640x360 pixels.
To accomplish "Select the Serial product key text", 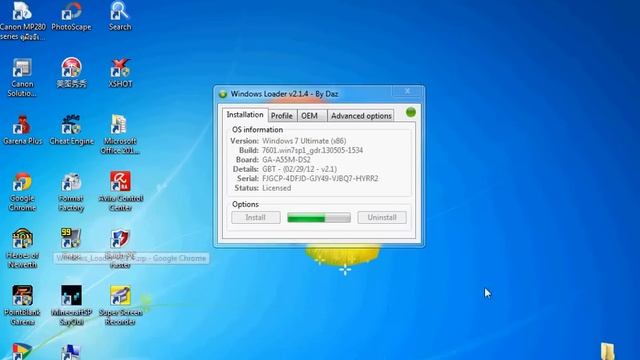I will [320, 178].
